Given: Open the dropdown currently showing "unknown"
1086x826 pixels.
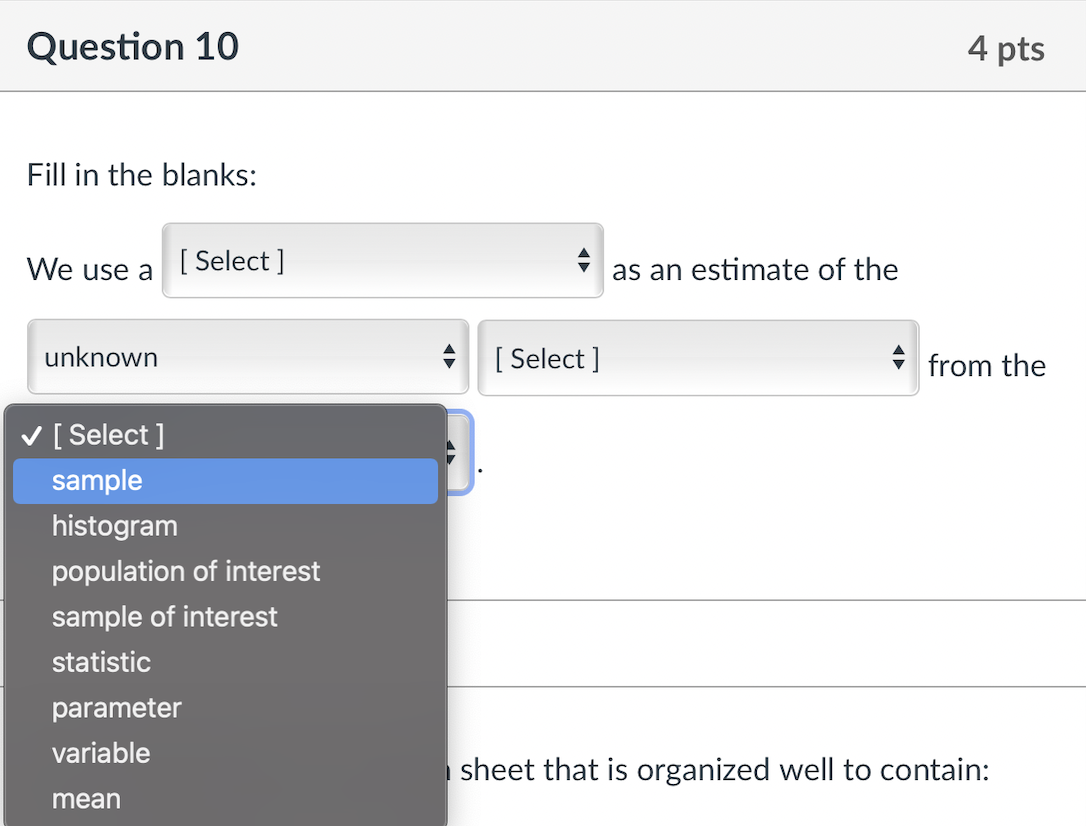Looking at the screenshot, I should pyautogui.click(x=248, y=356).
